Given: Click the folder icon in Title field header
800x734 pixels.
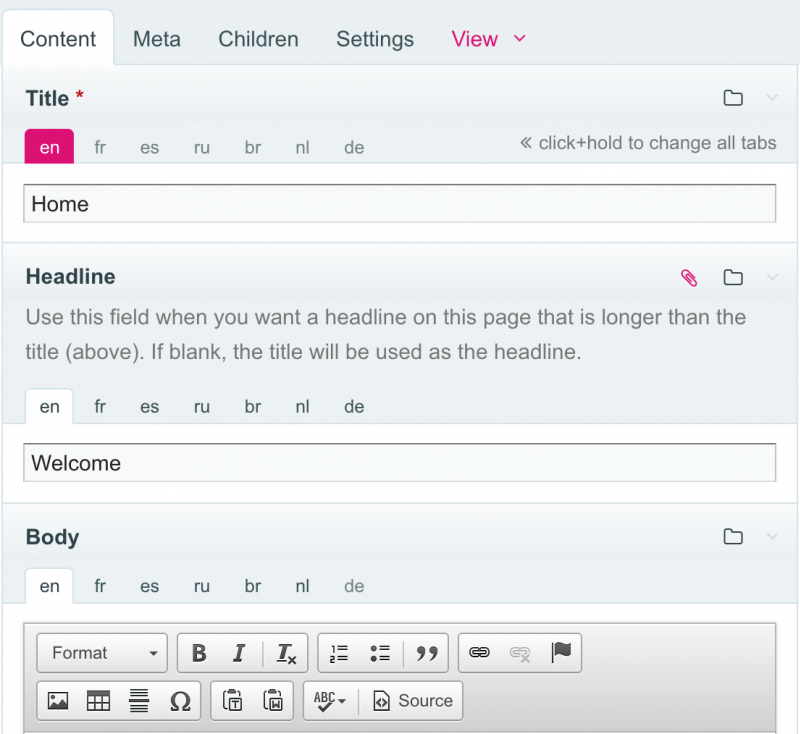Looking at the screenshot, I should 733,98.
